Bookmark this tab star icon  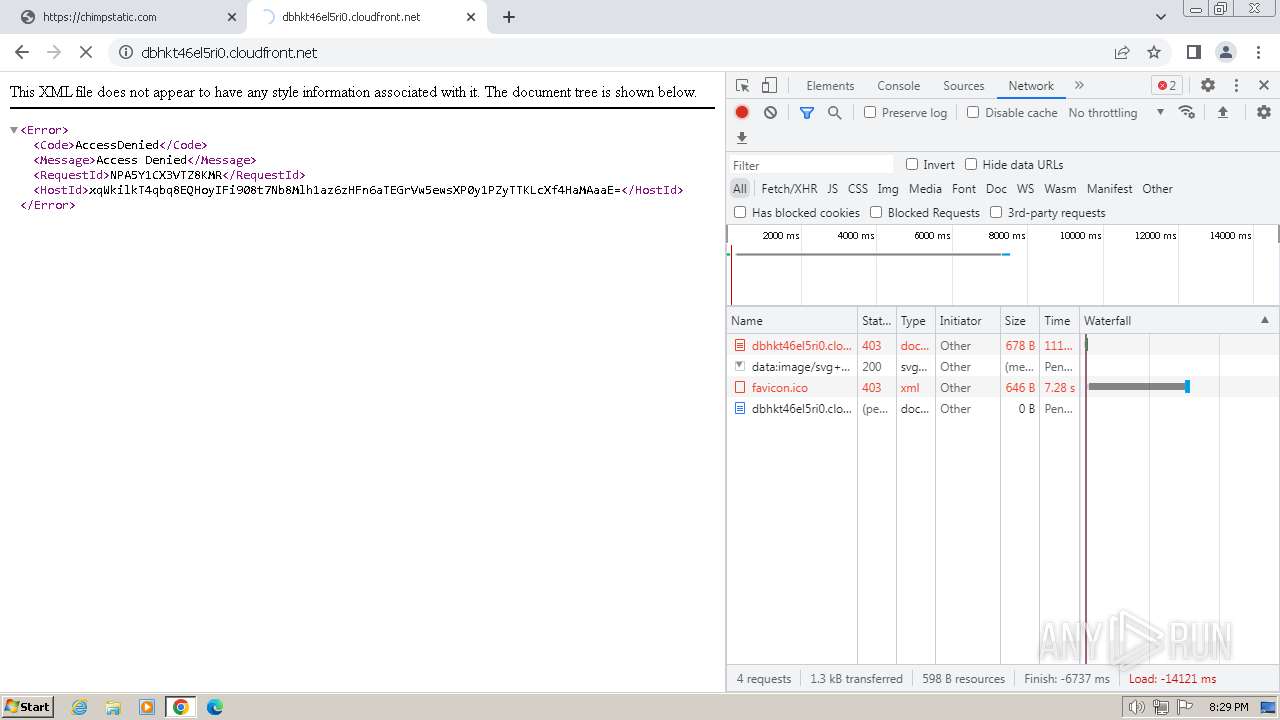tap(1154, 52)
